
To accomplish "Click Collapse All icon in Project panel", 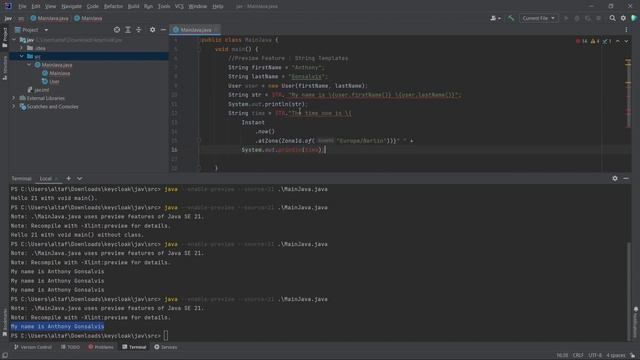I will click(138, 30).
